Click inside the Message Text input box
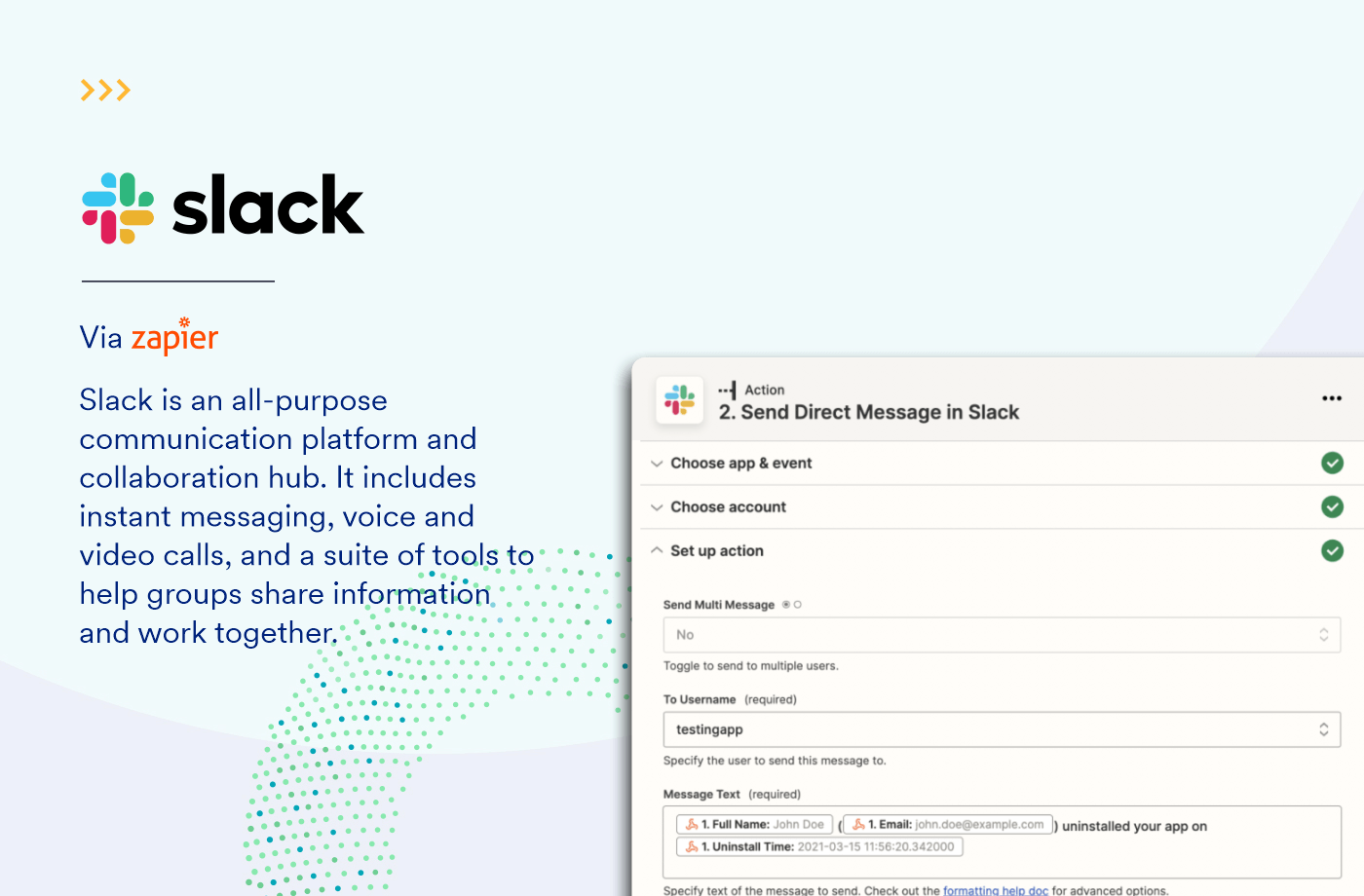1364x896 pixels. pos(1002,843)
